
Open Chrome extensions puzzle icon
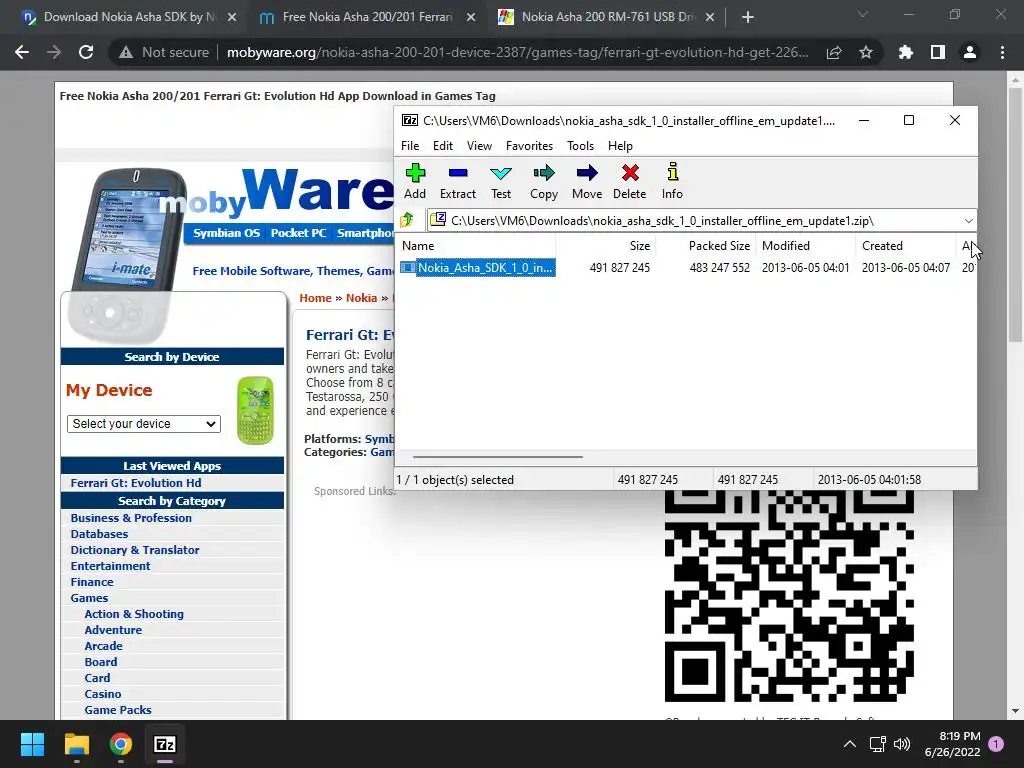(x=906, y=52)
